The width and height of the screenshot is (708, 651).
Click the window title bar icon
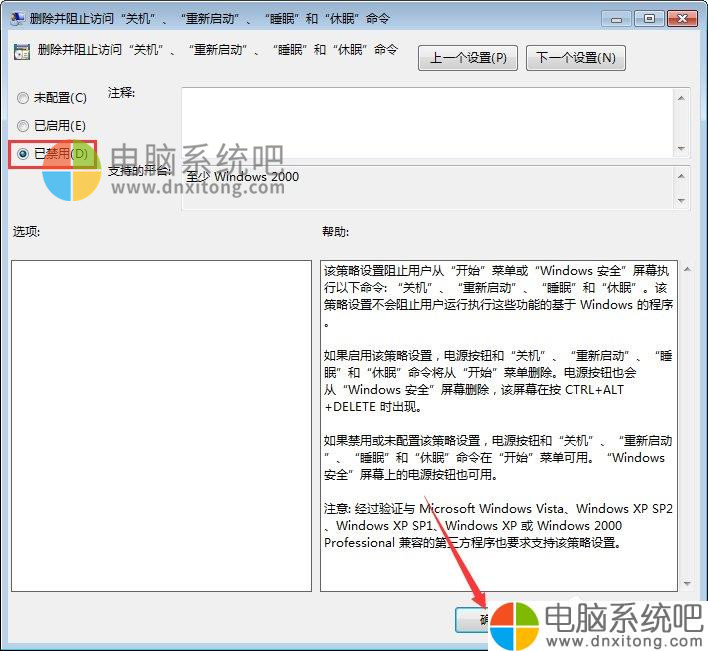pyautogui.click(x=18, y=18)
